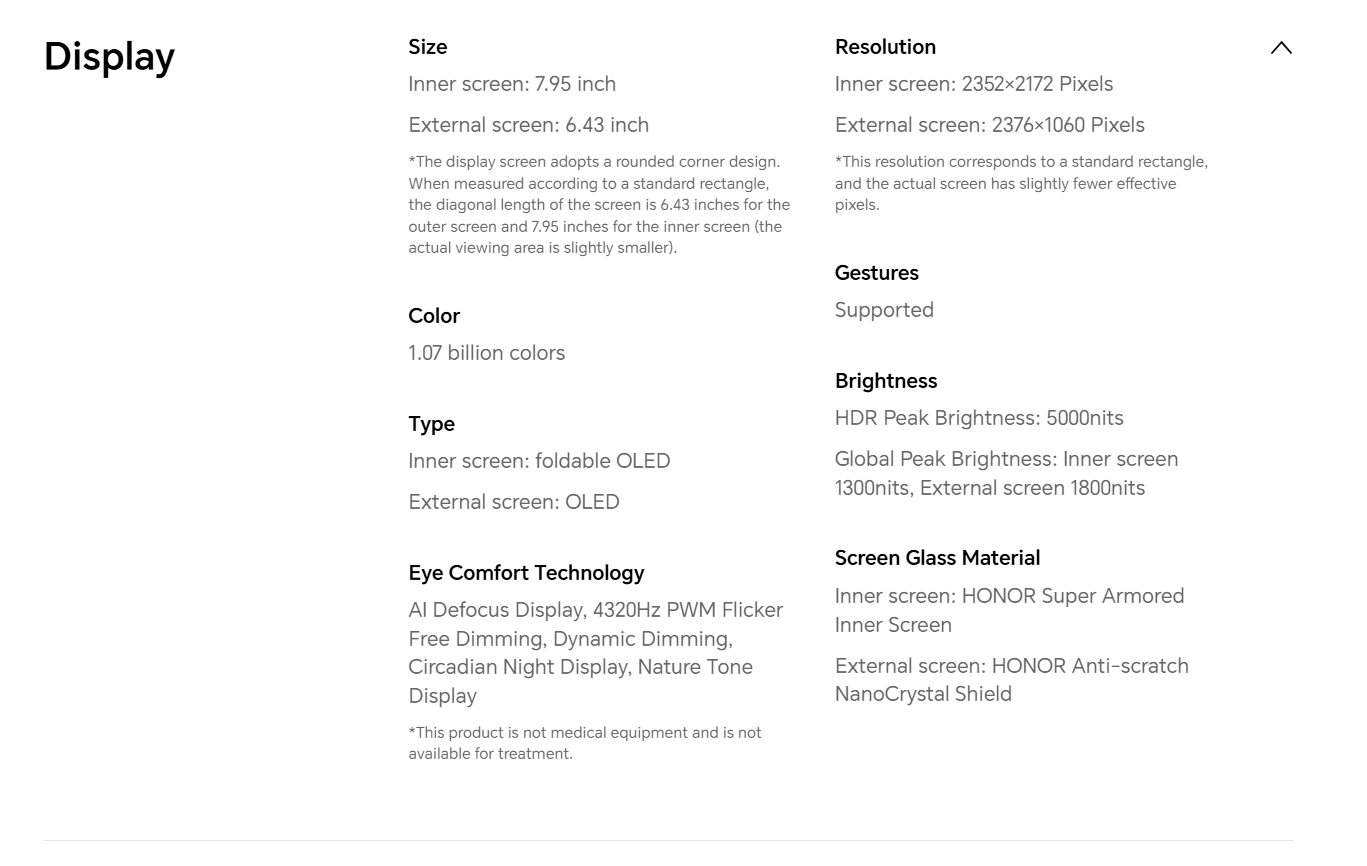Click the Gestures heading
Image resolution: width=1367 pixels, height=866 pixels.
pos(876,273)
